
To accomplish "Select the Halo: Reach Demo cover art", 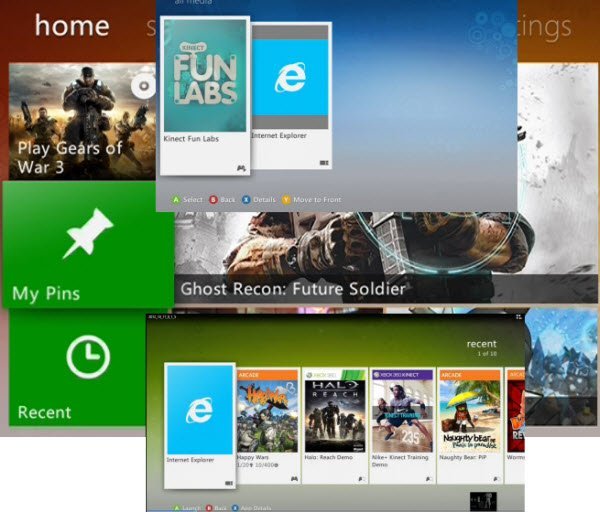I will [335, 416].
